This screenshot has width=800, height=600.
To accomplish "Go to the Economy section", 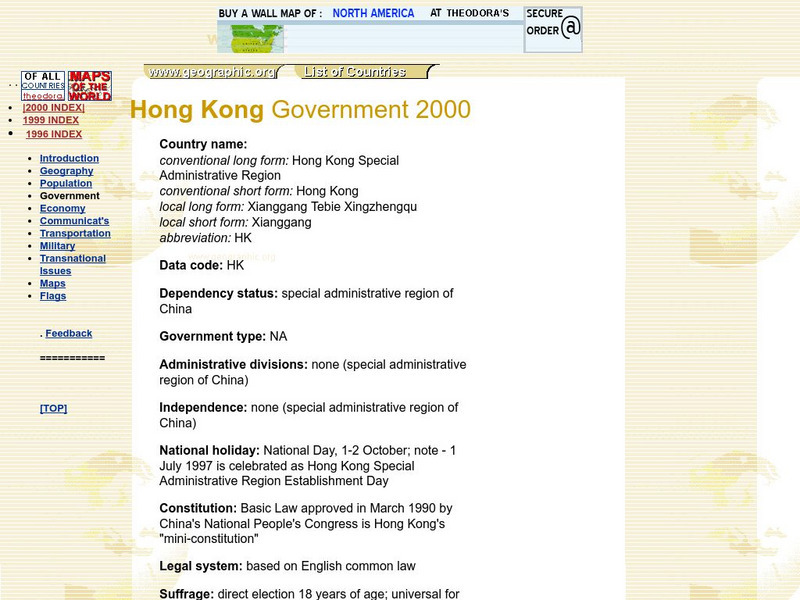I will click(x=62, y=208).
